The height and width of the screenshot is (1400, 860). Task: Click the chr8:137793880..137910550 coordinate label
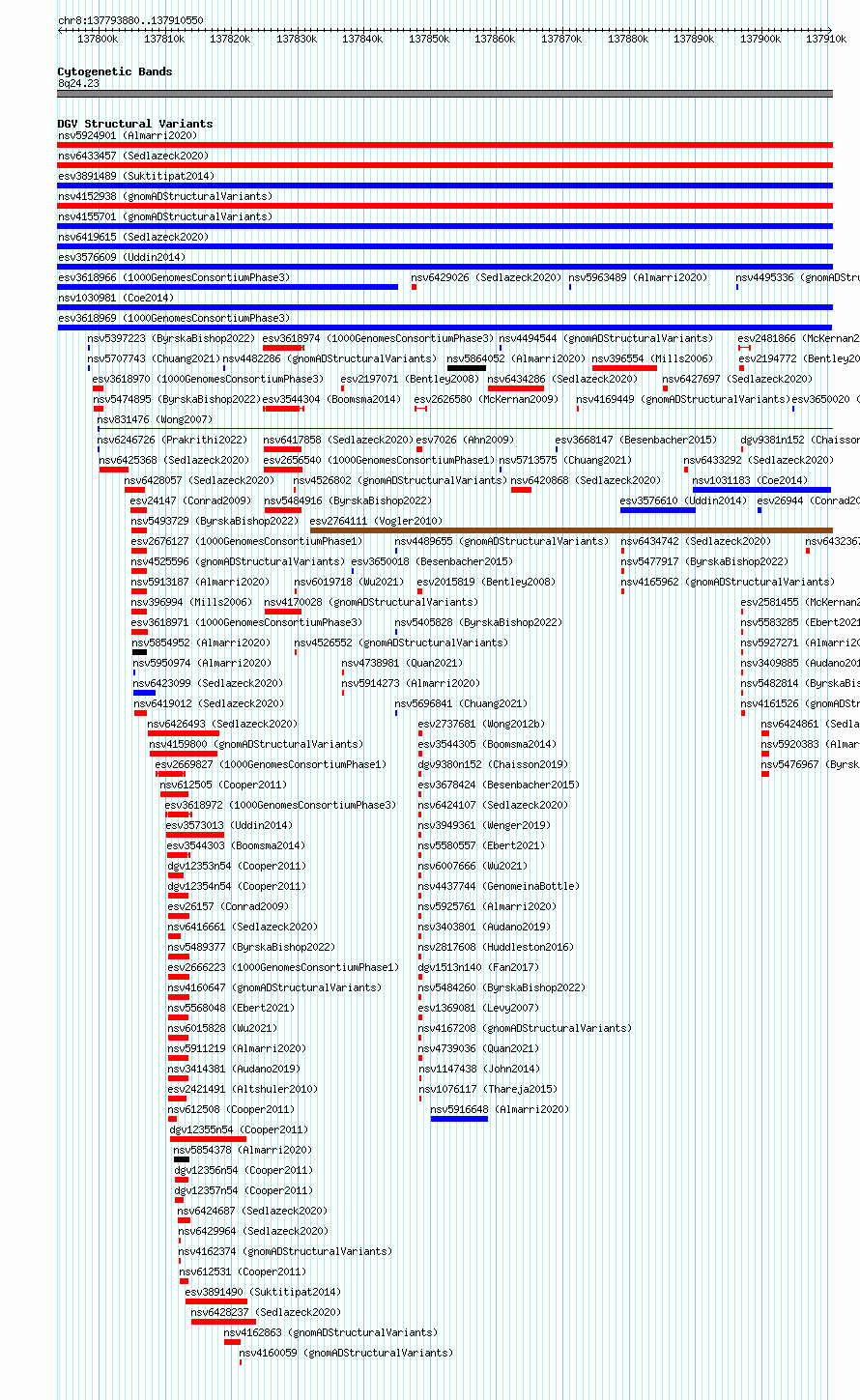point(130,20)
